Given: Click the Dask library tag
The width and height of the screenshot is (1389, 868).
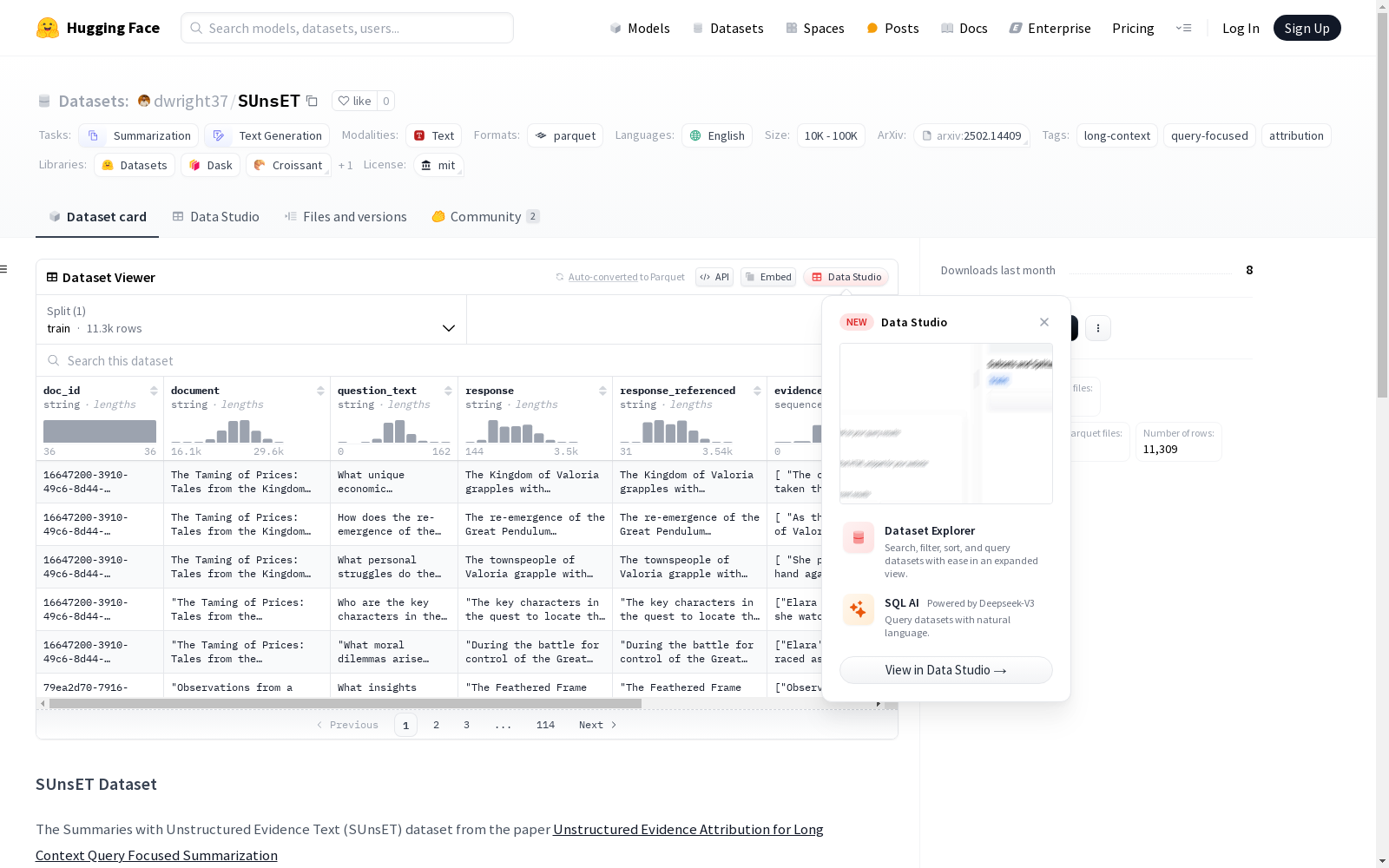Looking at the screenshot, I should [x=211, y=165].
